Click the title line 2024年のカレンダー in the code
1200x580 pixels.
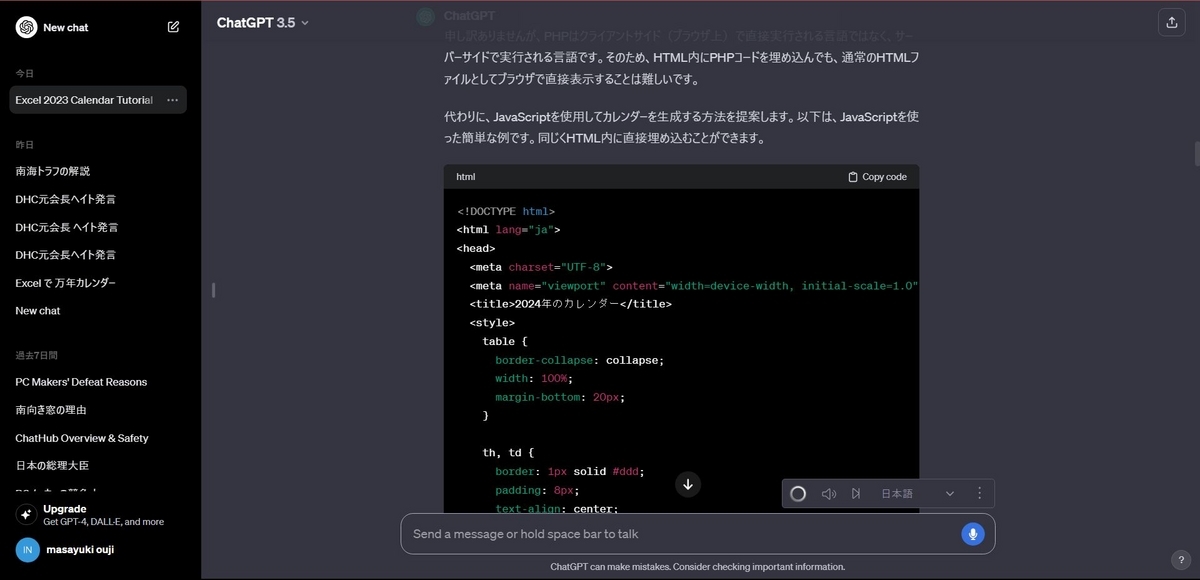(571, 304)
